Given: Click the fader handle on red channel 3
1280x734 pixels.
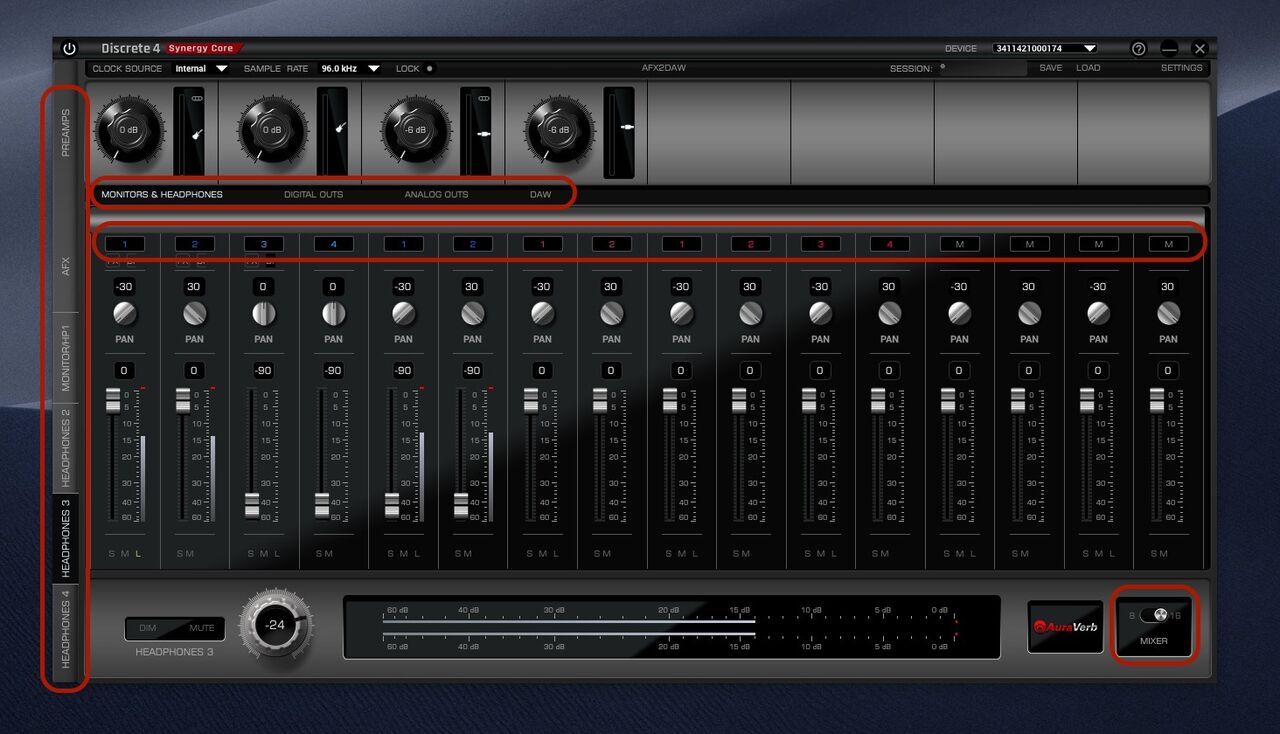Looking at the screenshot, I should click(809, 400).
